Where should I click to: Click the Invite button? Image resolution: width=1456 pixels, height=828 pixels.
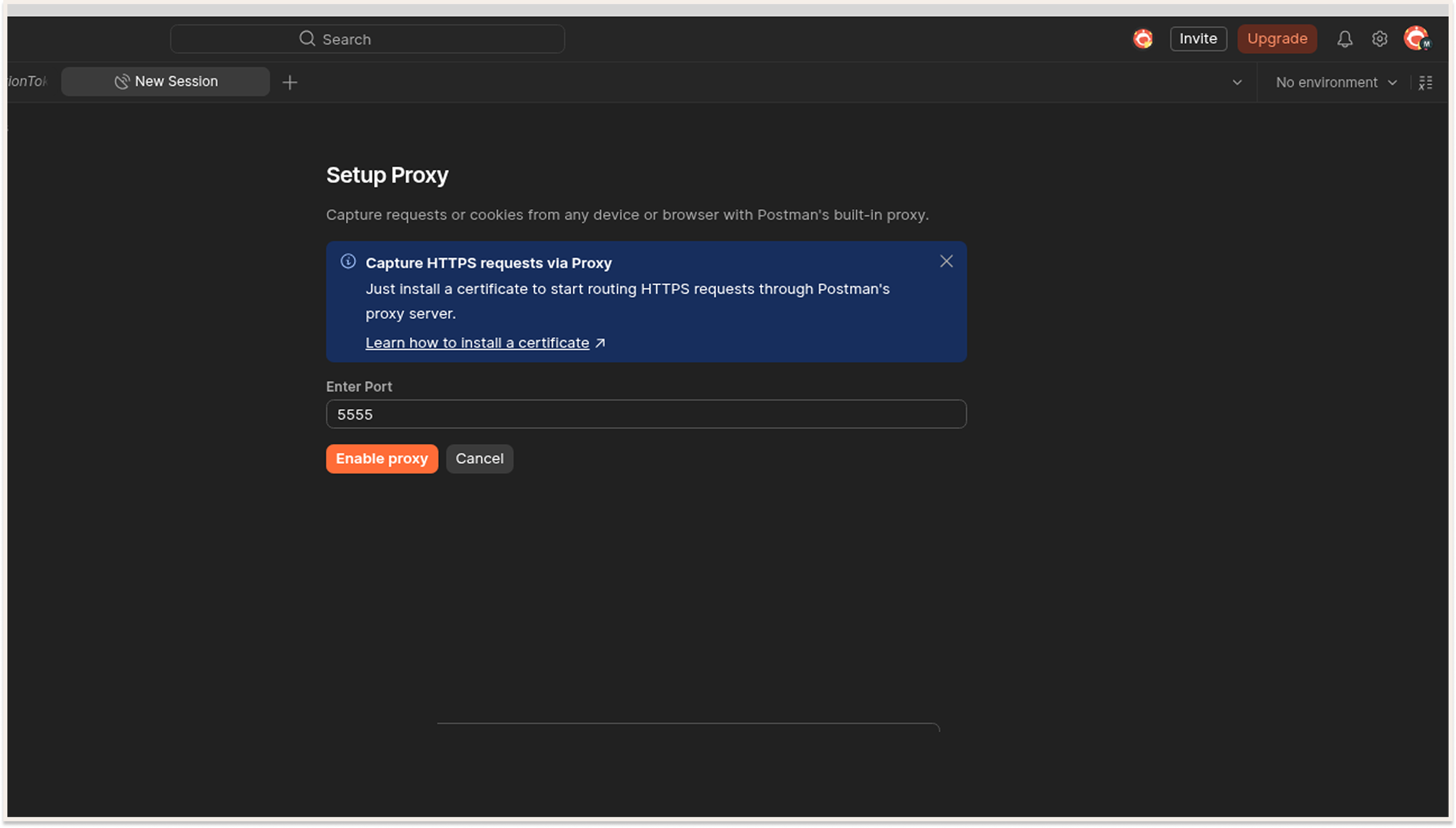(1198, 39)
